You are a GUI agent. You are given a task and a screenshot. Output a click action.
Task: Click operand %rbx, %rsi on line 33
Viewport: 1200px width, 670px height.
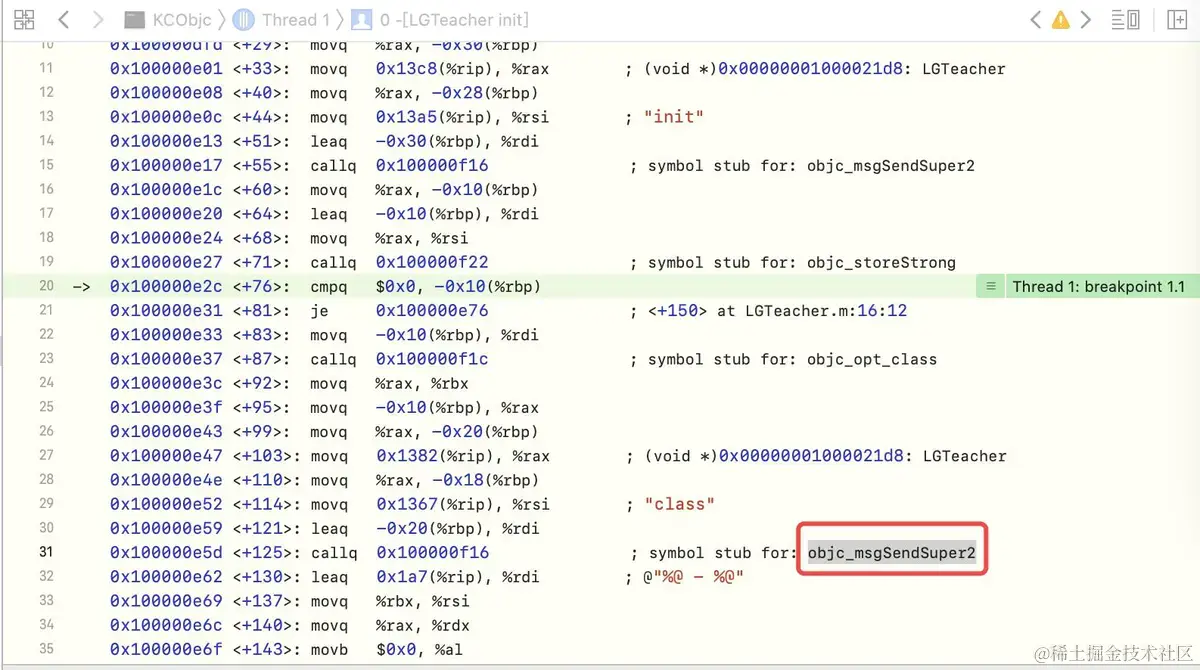[422, 601]
